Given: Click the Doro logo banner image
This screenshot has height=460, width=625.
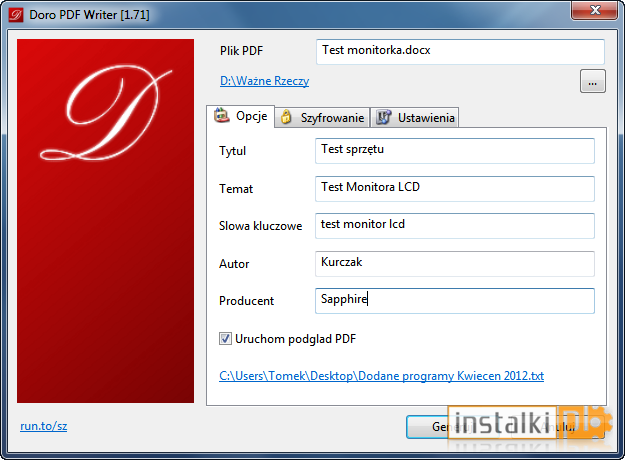Looking at the screenshot, I should (x=105, y=221).
